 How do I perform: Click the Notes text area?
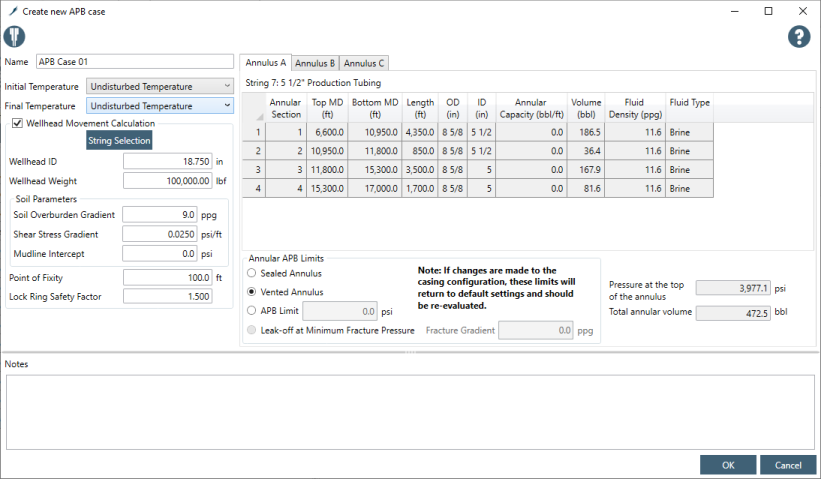click(x=410, y=412)
